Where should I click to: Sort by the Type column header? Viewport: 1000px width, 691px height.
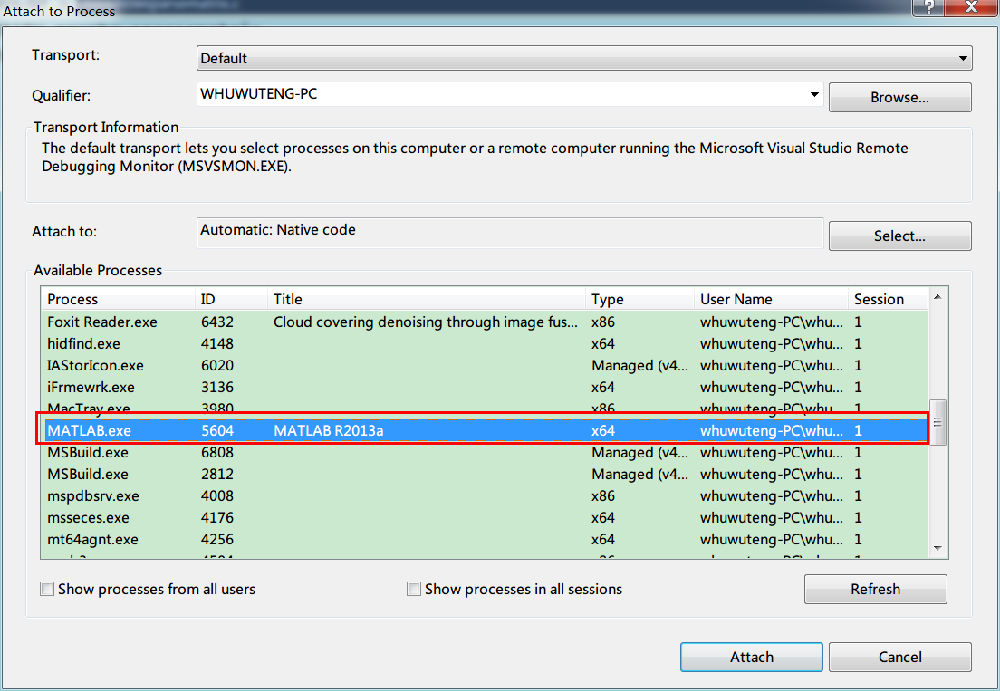[640, 299]
